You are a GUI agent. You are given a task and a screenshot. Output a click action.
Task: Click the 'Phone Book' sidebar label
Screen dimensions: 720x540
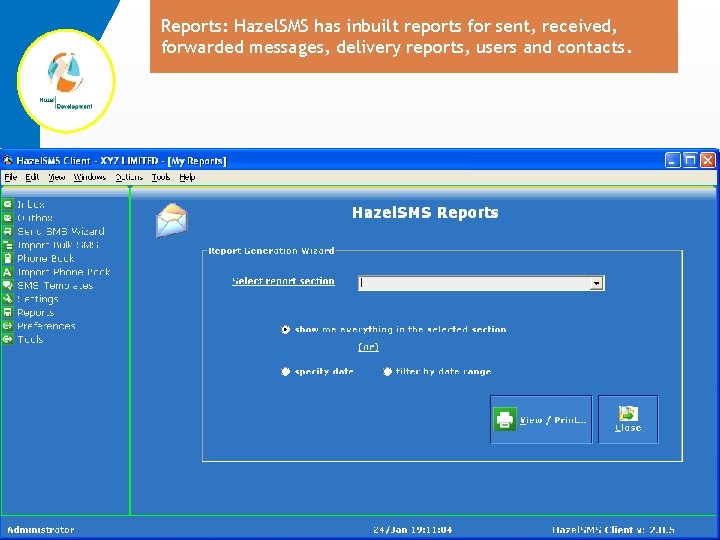tap(45, 259)
